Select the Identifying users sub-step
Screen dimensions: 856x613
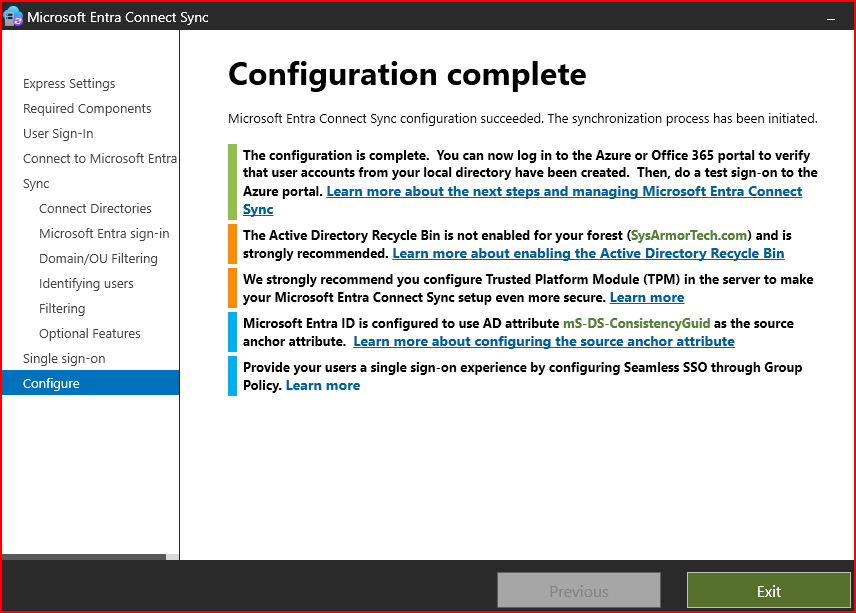(86, 284)
